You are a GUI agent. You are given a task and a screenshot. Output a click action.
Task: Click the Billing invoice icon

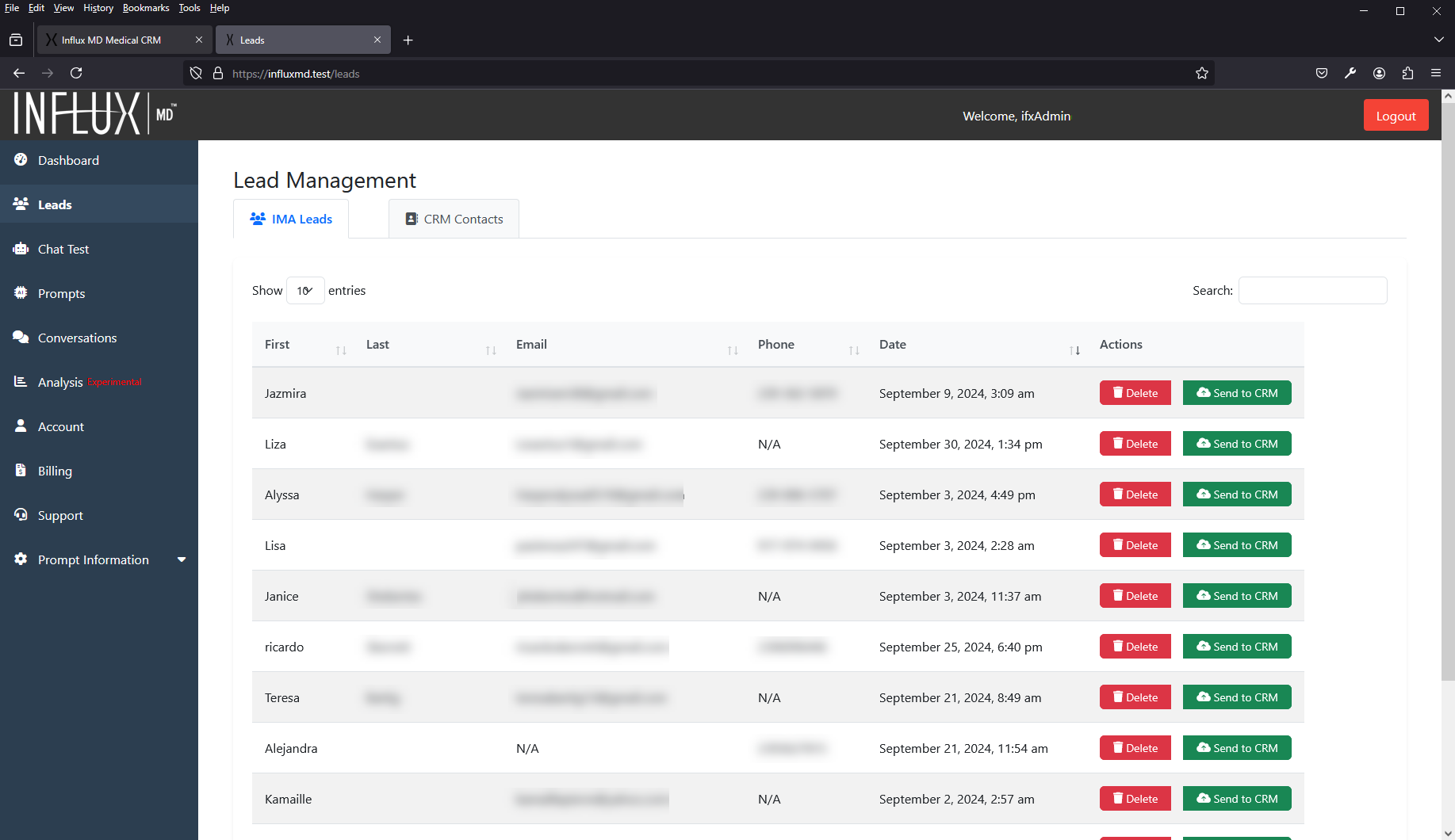pyautogui.click(x=21, y=471)
